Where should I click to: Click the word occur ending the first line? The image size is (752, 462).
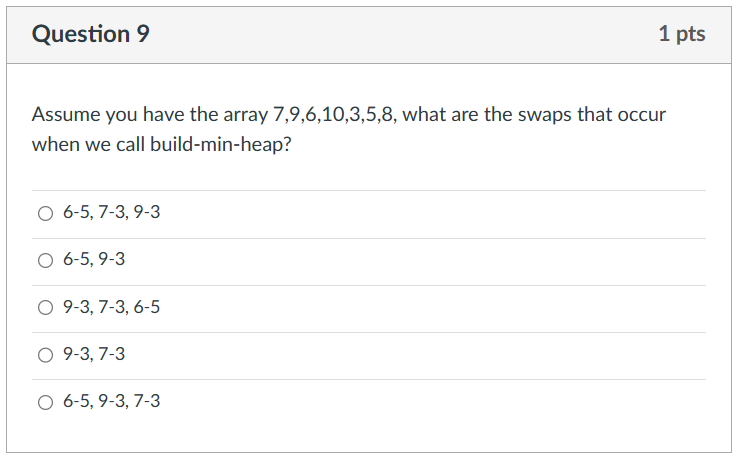pyautogui.click(x=642, y=115)
